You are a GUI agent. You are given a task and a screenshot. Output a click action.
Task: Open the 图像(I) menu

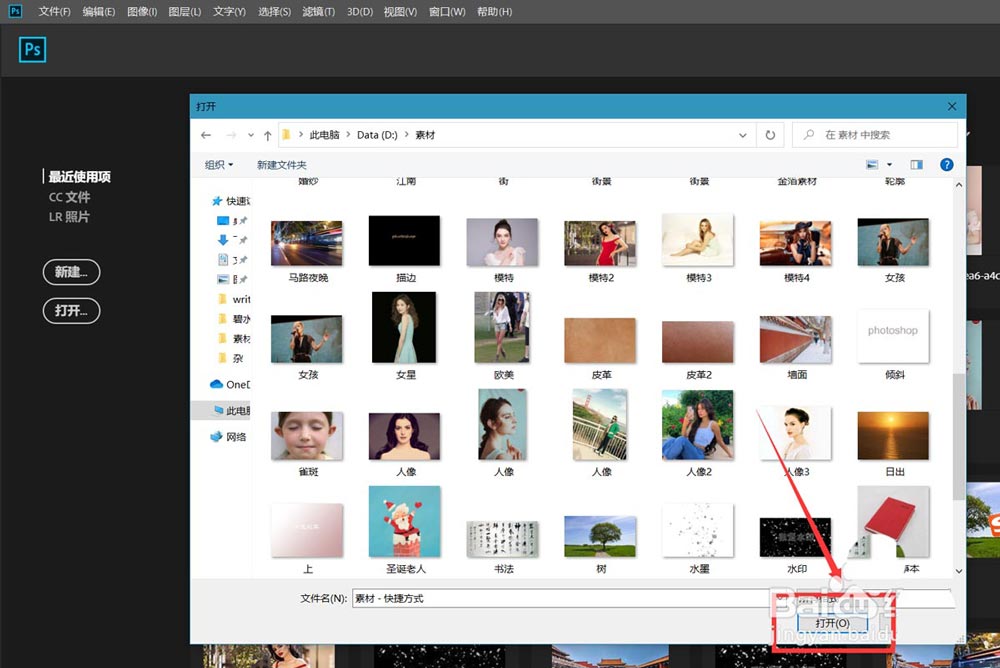coord(142,11)
